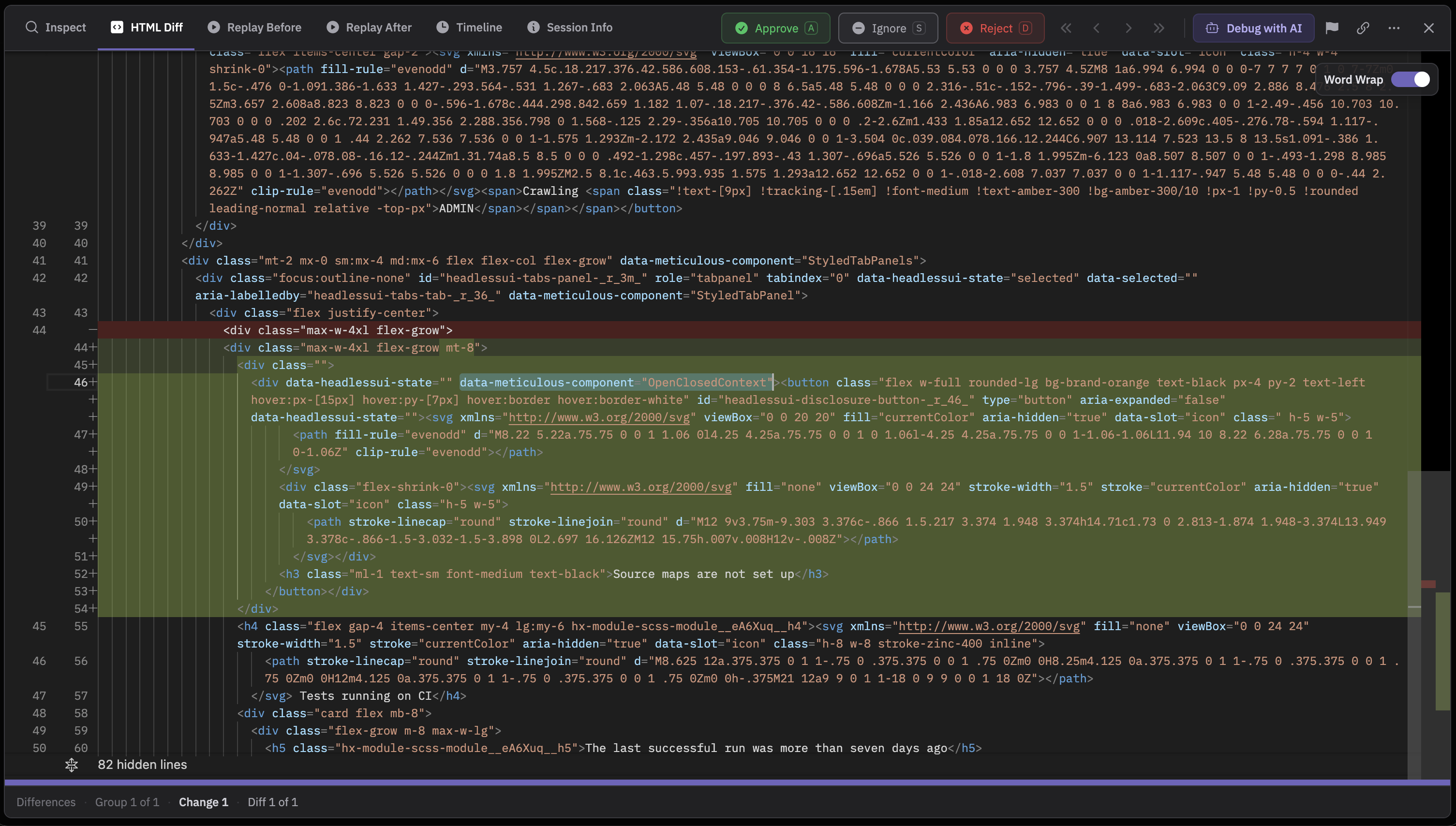
Task: Open the Inspect tab
Action: 56,27
